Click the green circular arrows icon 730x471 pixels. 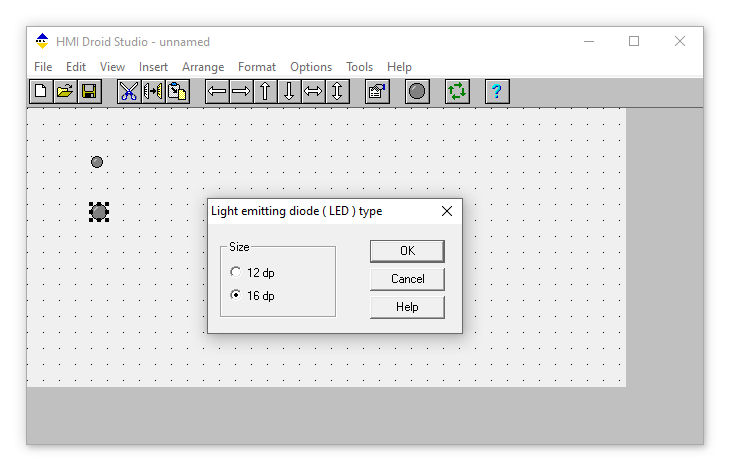pos(457,91)
